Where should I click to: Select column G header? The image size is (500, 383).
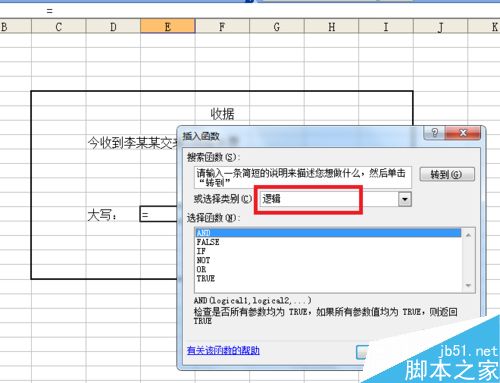click(277, 26)
